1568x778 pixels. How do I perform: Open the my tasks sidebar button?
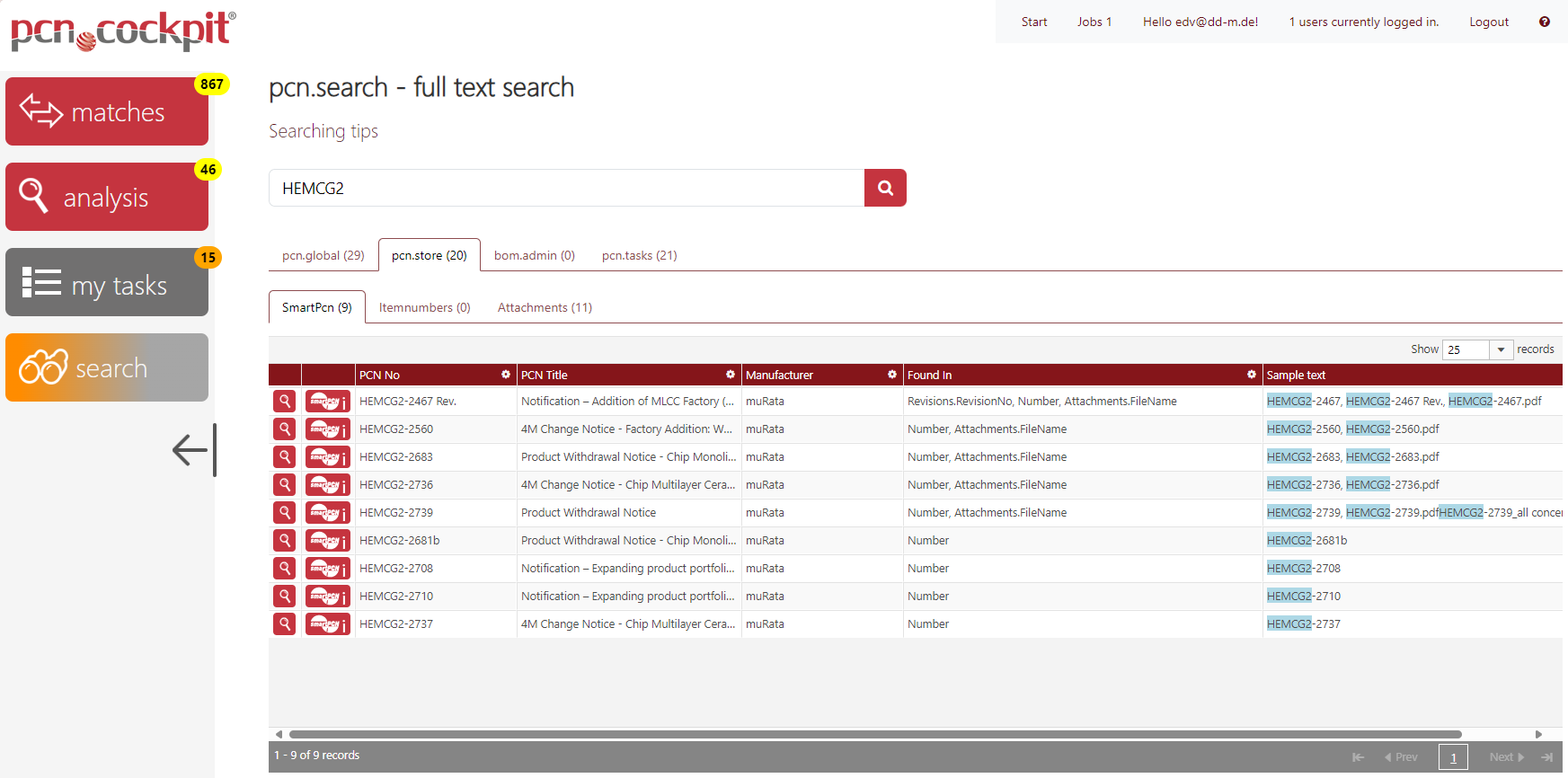click(x=107, y=282)
